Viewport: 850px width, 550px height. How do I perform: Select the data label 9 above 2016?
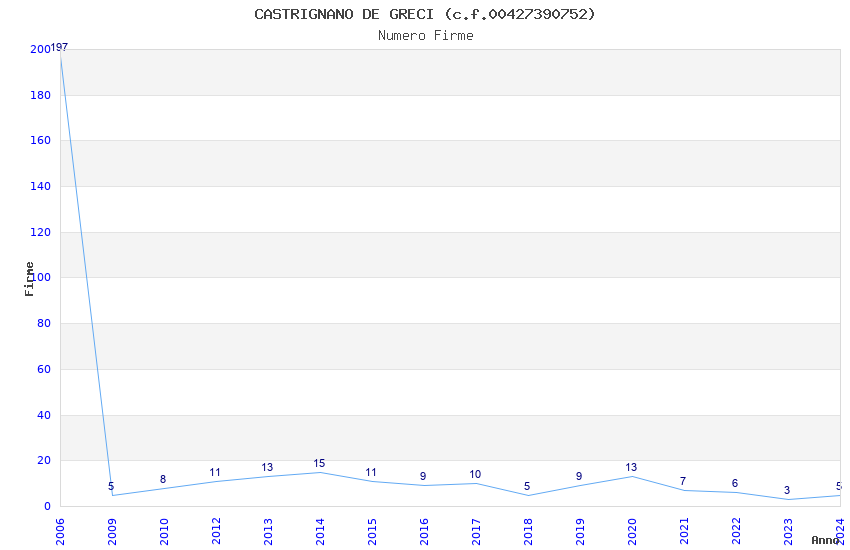tap(423, 476)
